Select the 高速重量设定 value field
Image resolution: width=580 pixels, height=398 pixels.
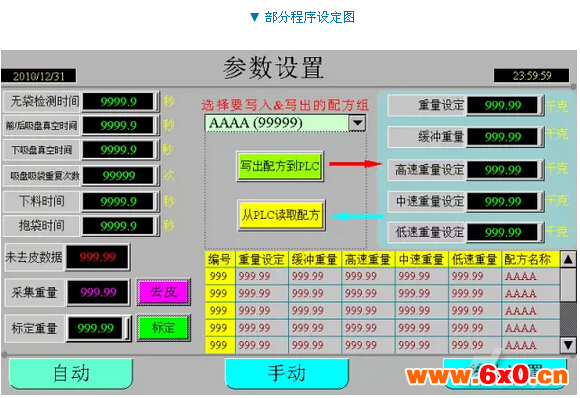tap(502, 170)
